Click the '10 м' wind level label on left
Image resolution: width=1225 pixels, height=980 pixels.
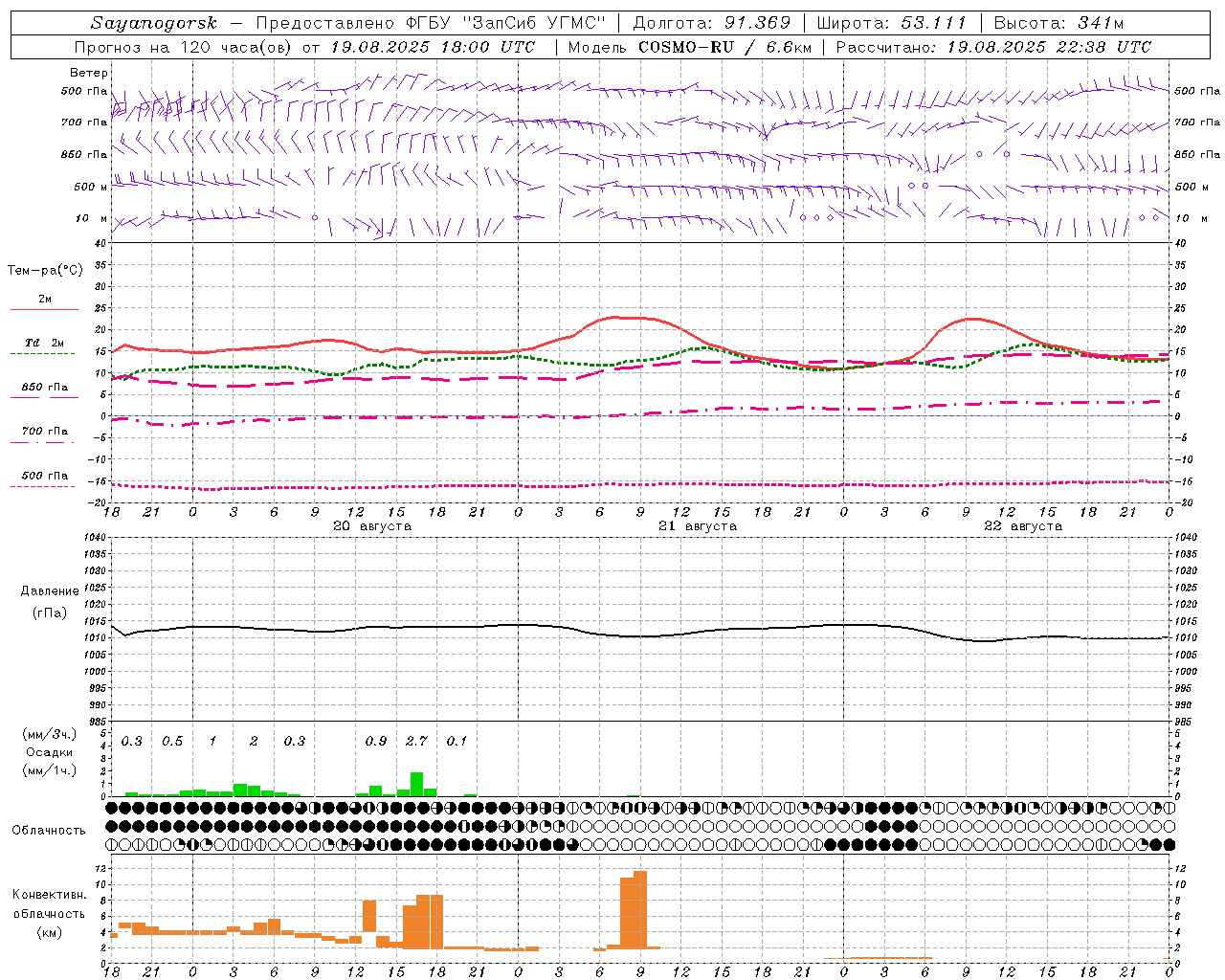(91, 218)
